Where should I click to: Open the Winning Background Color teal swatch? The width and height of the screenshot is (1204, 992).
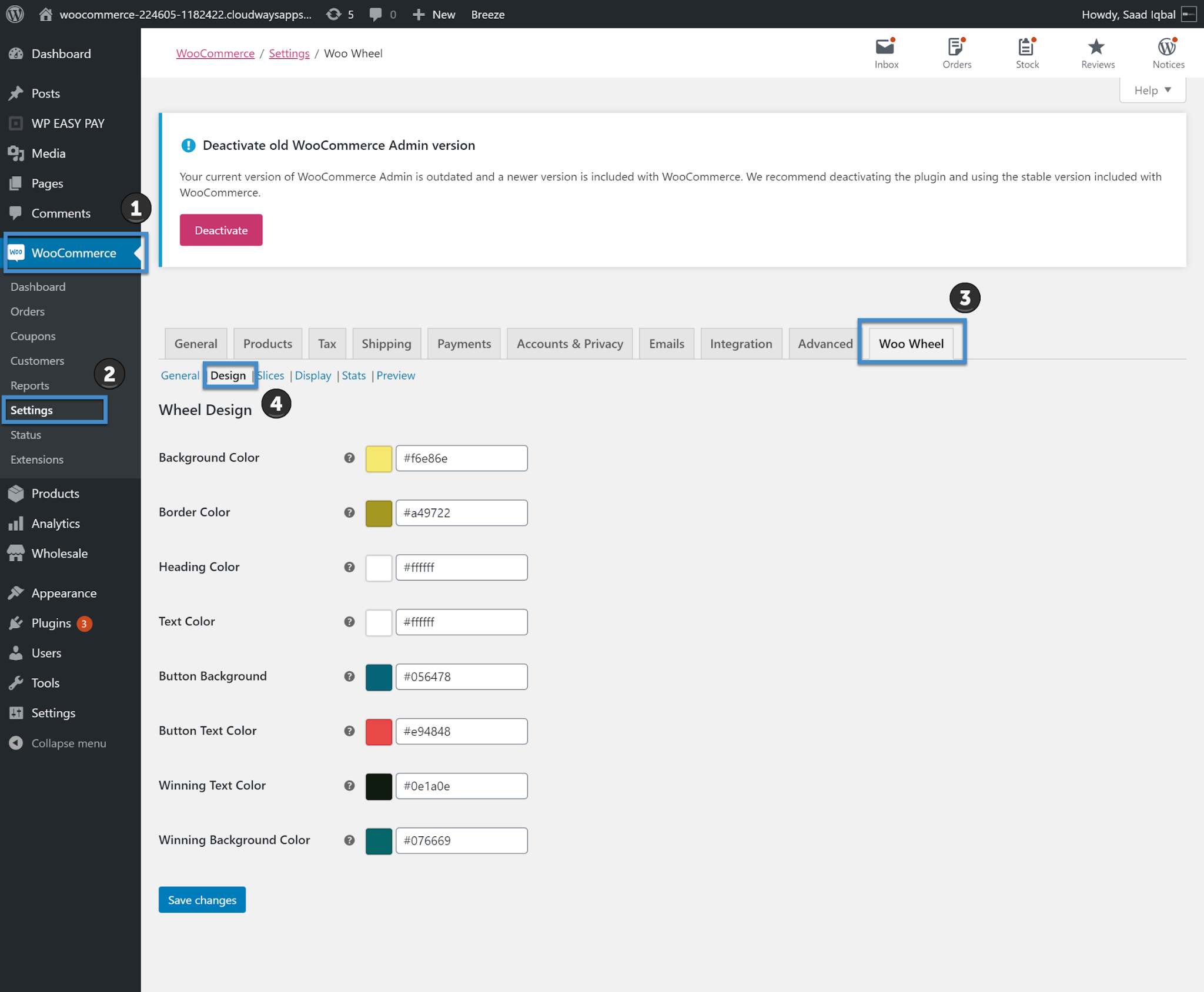[379, 841]
